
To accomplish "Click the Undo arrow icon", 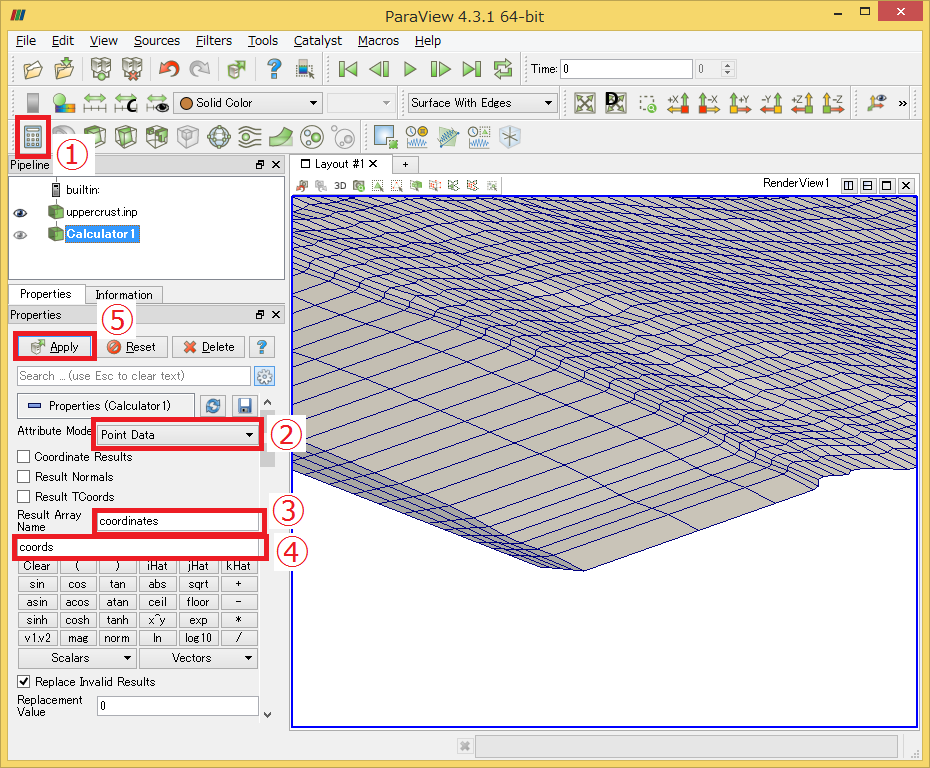I will click(x=169, y=69).
